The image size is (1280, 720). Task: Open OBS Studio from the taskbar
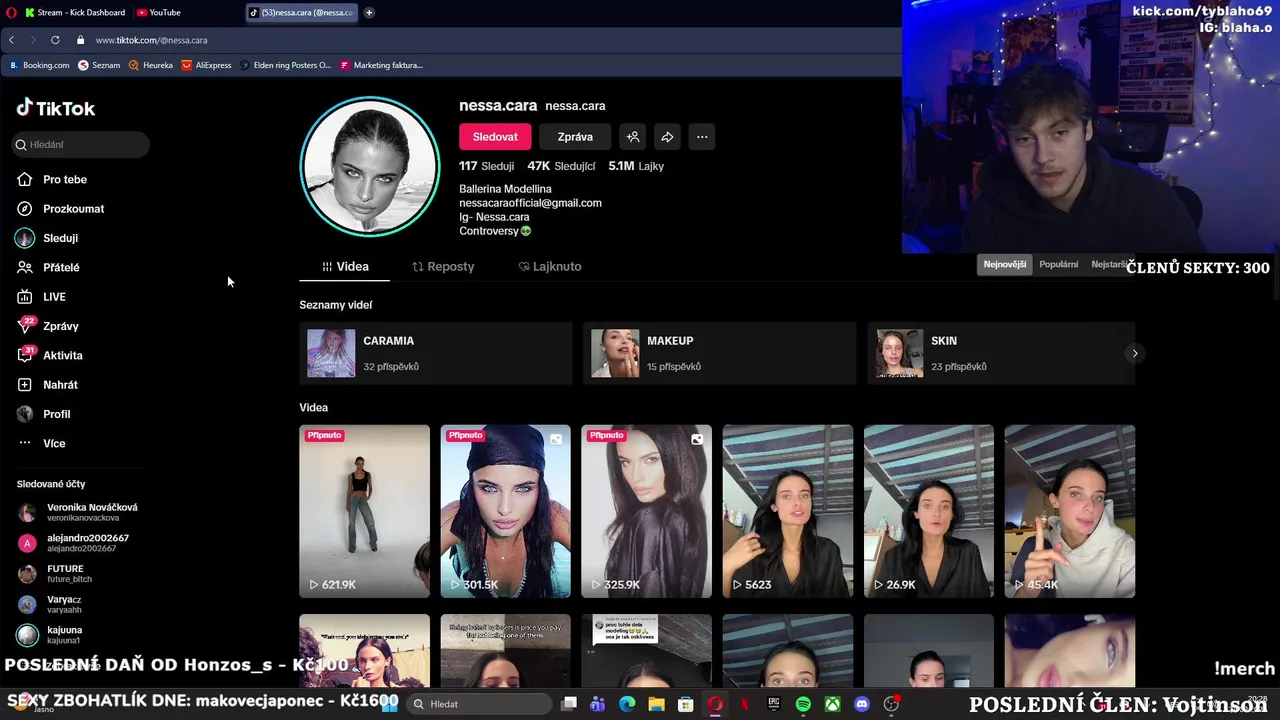[x=891, y=704]
